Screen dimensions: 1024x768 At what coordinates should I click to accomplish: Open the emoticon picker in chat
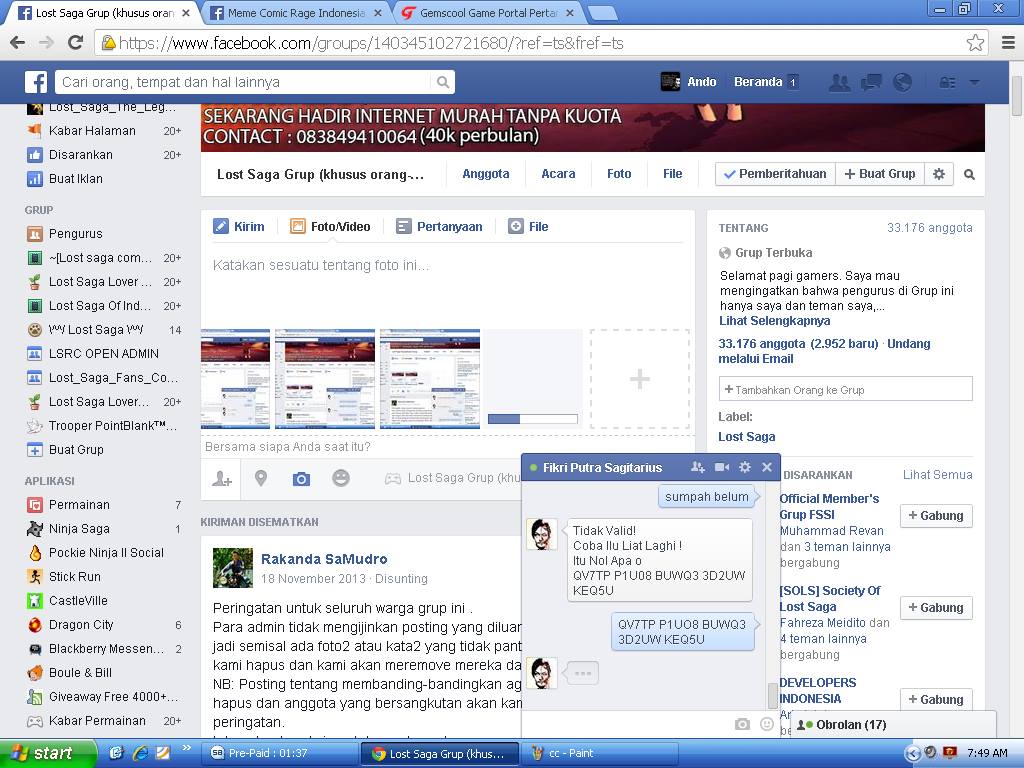tap(767, 724)
